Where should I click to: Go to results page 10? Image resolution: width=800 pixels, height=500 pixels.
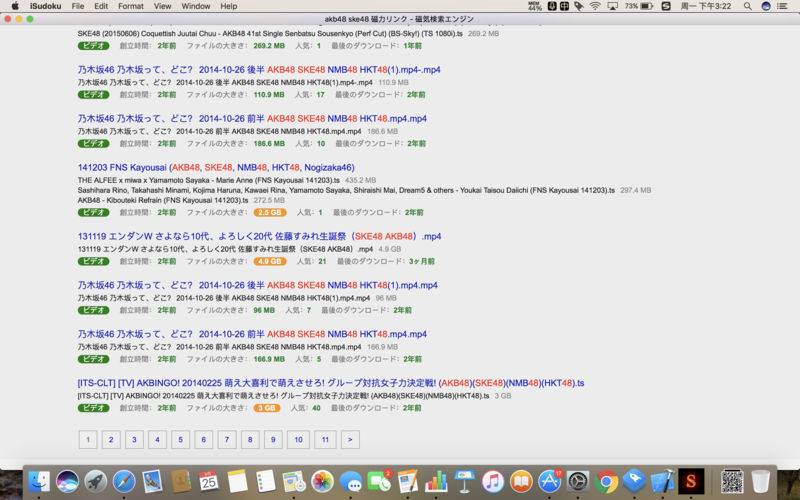pyautogui.click(x=298, y=440)
